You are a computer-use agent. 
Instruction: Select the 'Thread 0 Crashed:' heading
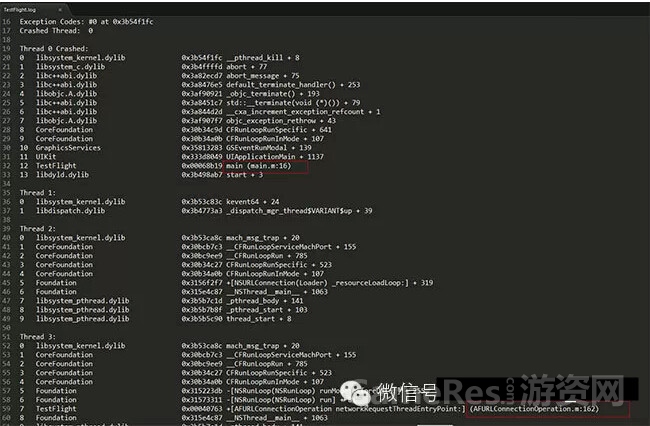[x=54, y=48]
